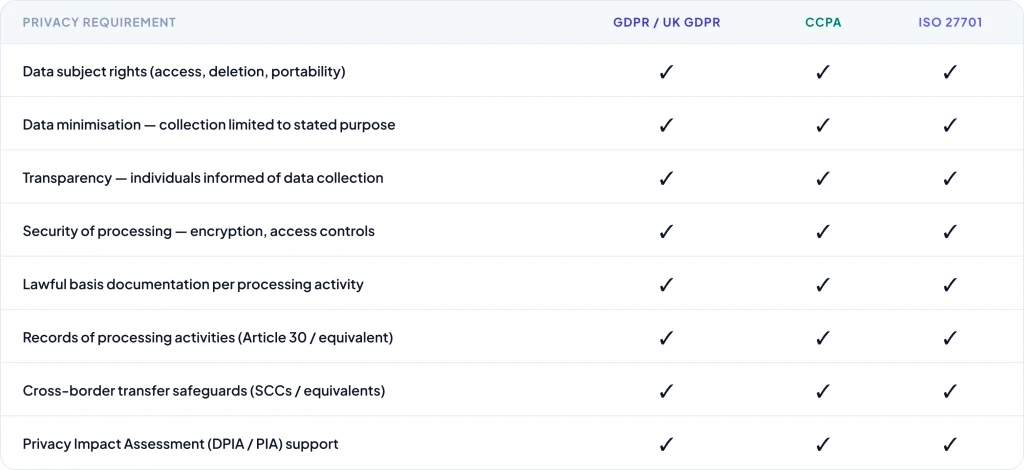Click ISO 27701 checkmark for Privacy Impact Assessment

(x=950, y=444)
